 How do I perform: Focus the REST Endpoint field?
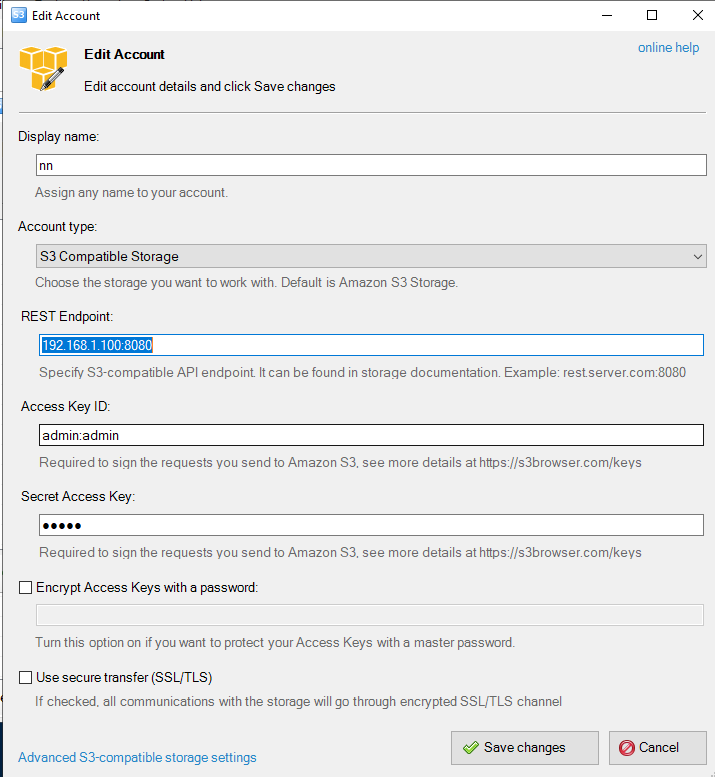pos(370,345)
